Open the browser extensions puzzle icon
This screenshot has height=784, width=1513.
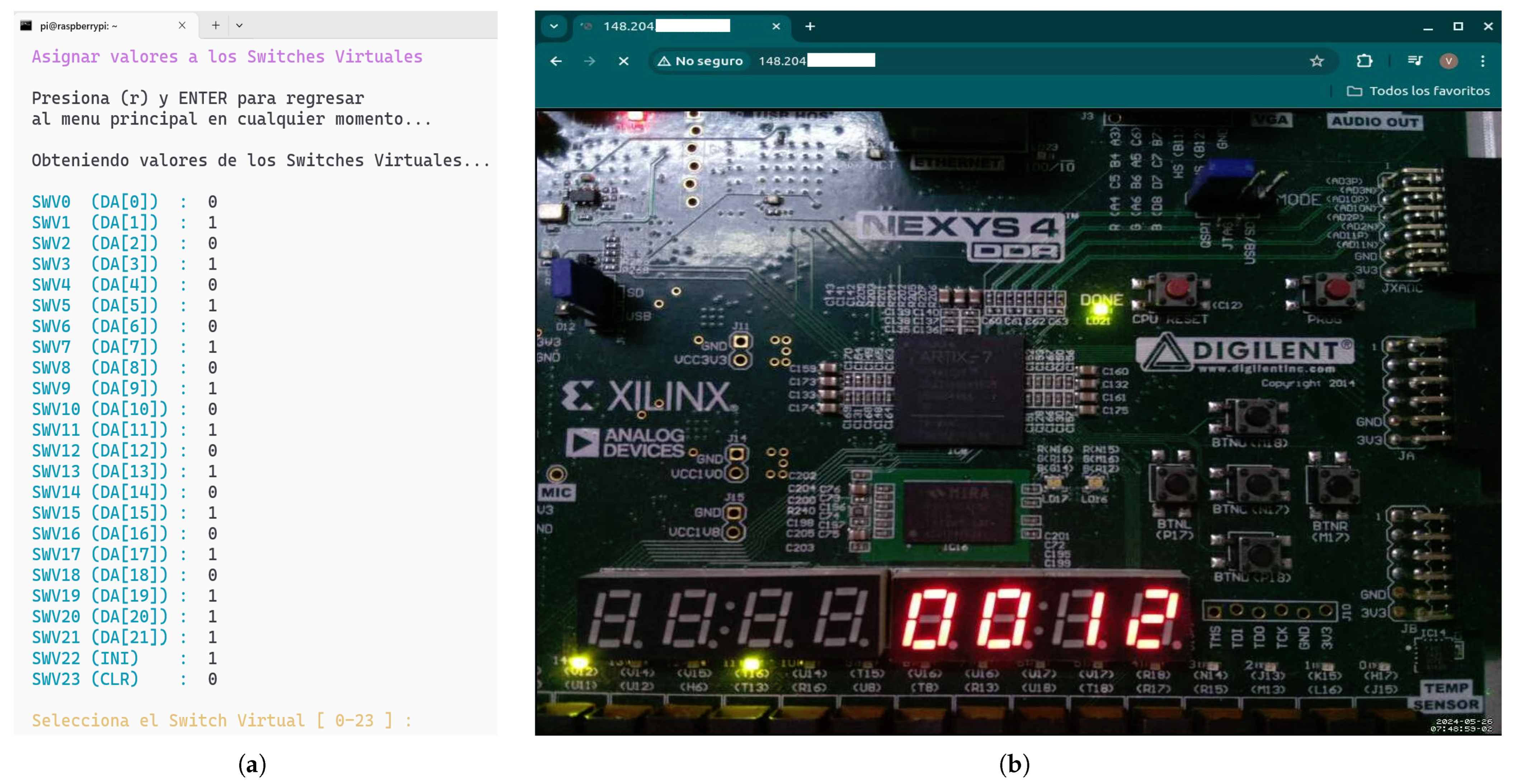[x=1364, y=61]
